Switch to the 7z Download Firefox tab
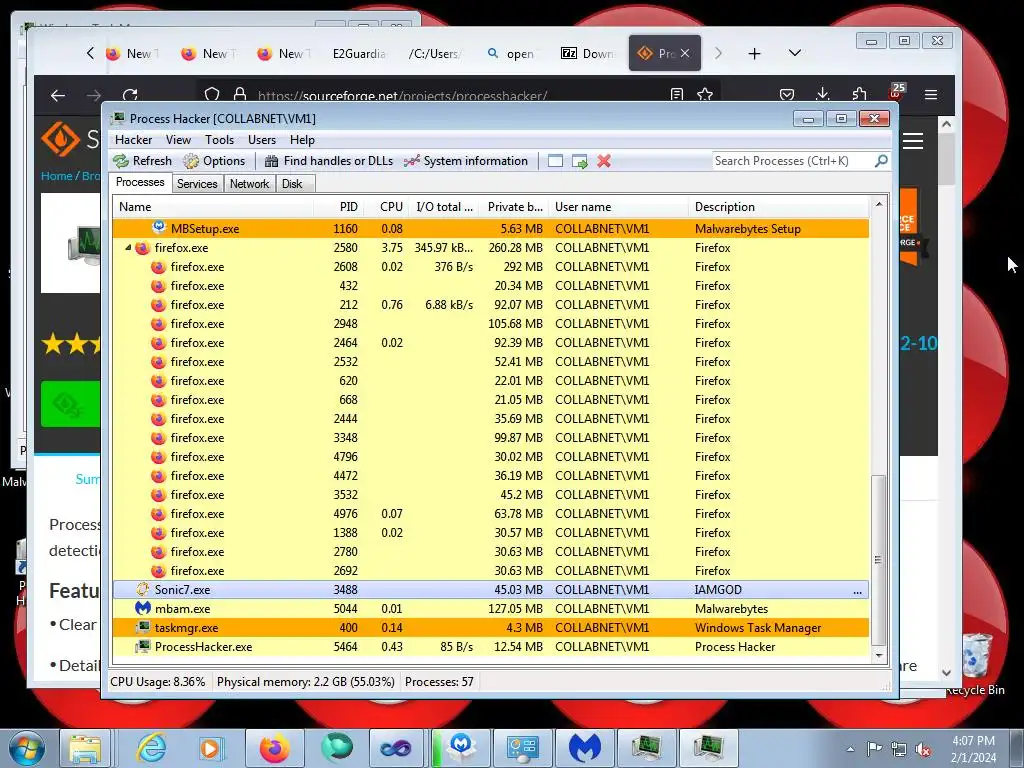The height and width of the screenshot is (768, 1024). click(588, 54)
